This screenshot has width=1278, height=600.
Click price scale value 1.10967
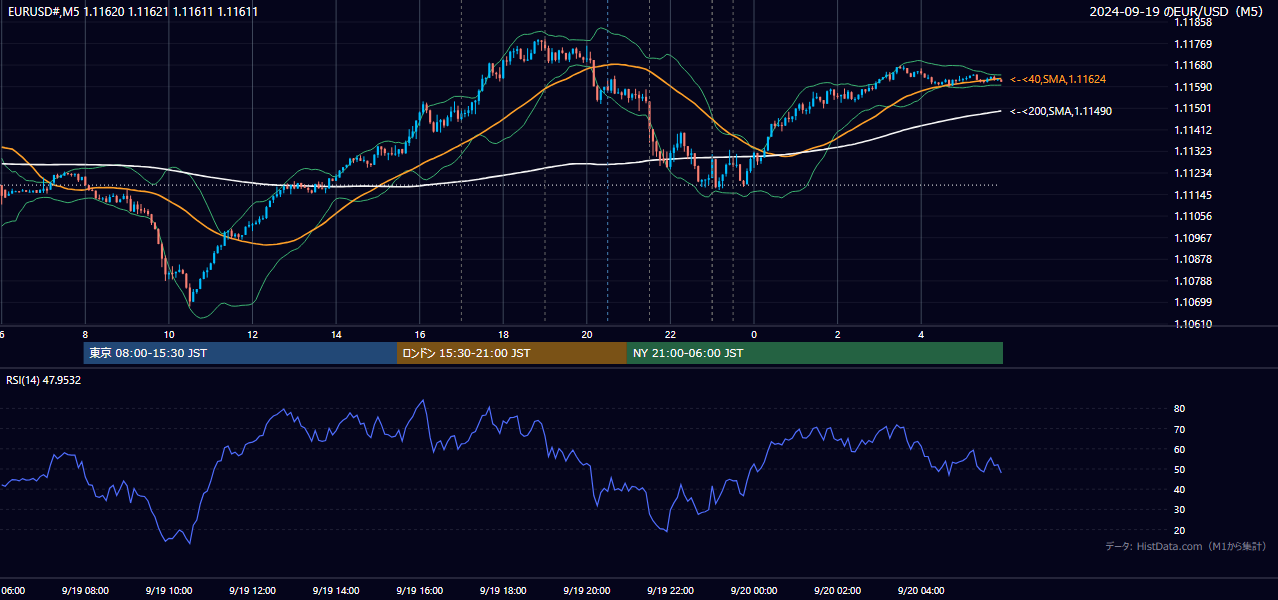(1193, 238)
